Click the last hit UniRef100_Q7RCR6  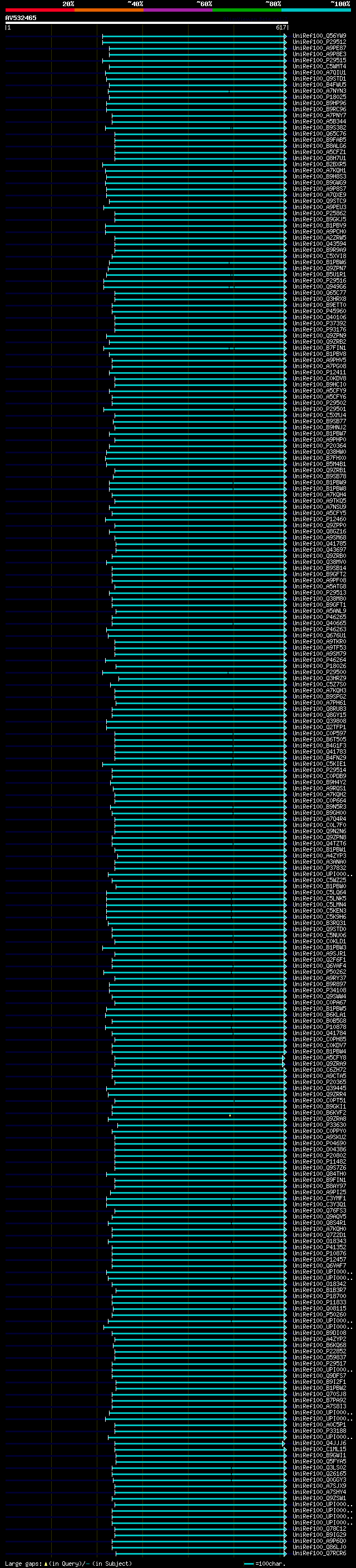coord(319,1553)
